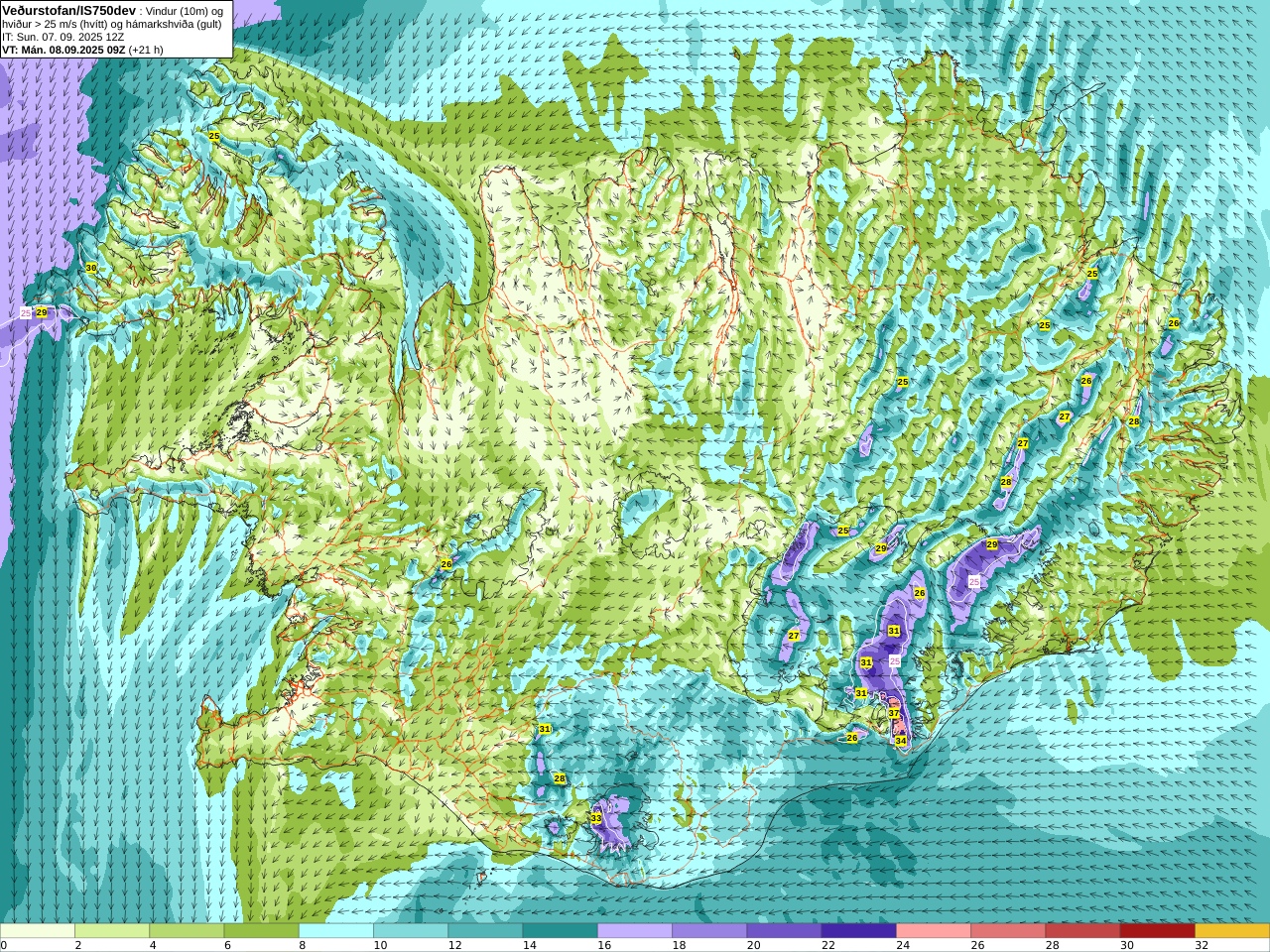Select the legend tick label '10'
Screen dimensions: 1270x952
380,945
